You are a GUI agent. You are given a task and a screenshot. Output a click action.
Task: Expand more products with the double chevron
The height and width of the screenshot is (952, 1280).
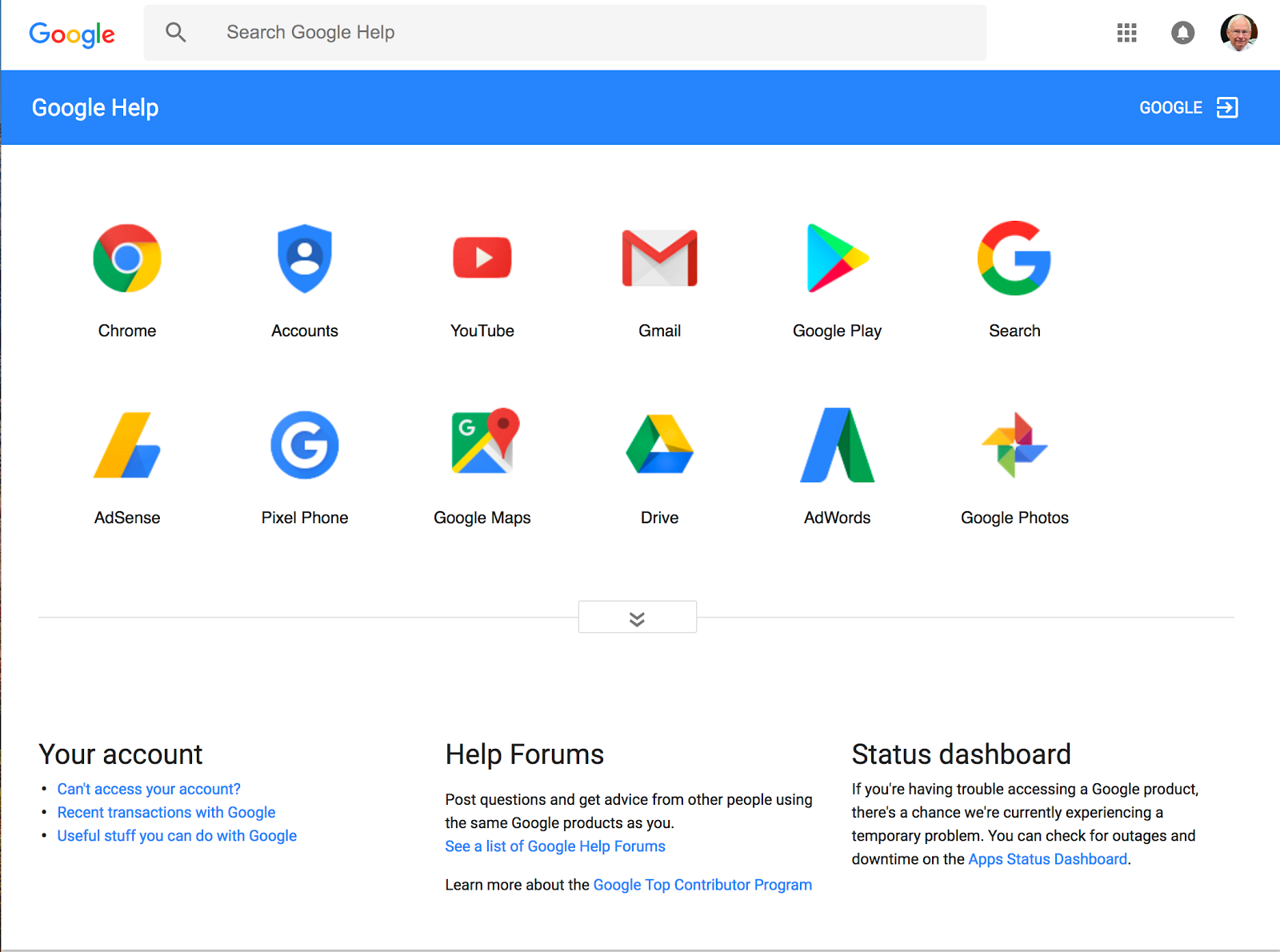pos(638,618)
